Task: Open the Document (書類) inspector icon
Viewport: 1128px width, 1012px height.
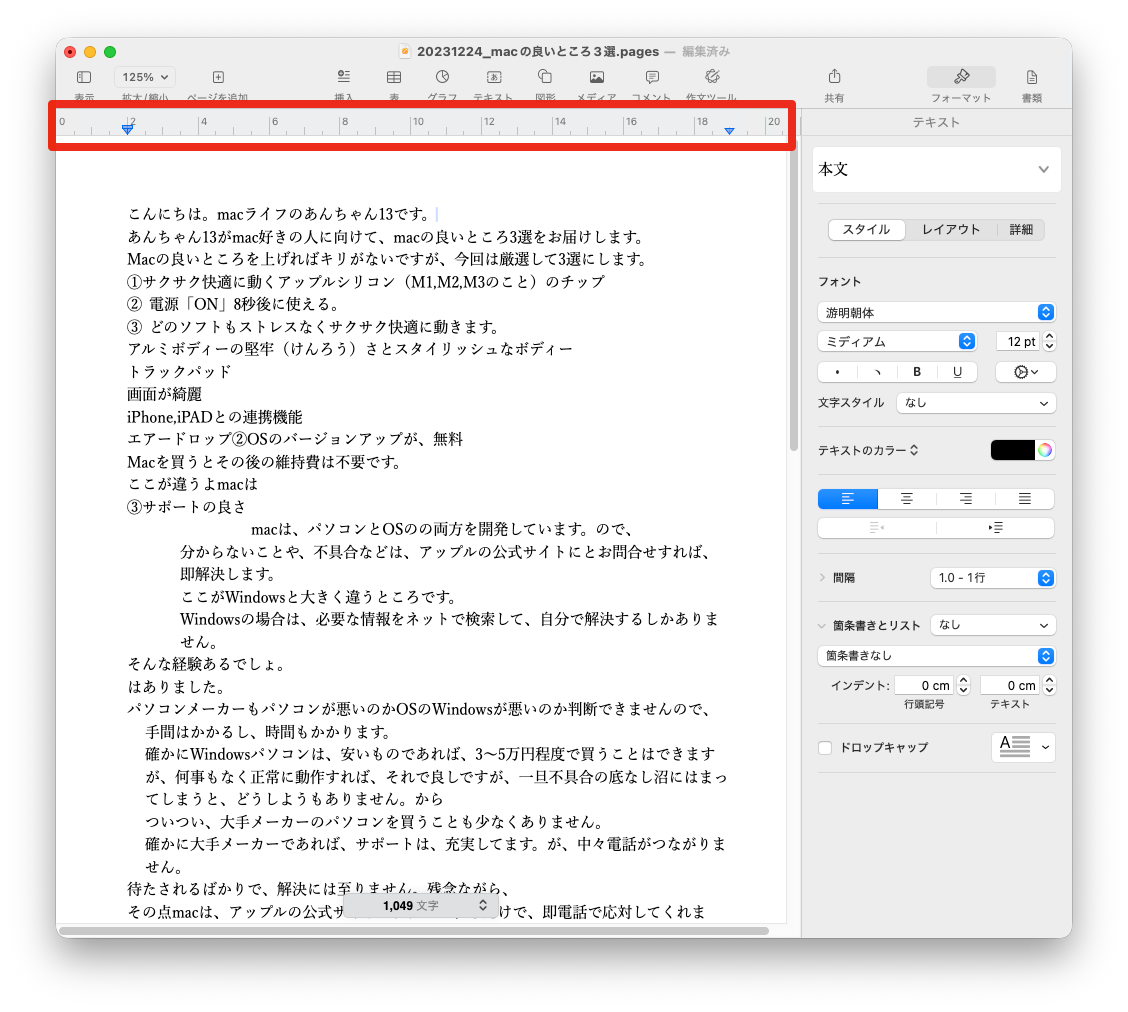Action: (1031, 77)
